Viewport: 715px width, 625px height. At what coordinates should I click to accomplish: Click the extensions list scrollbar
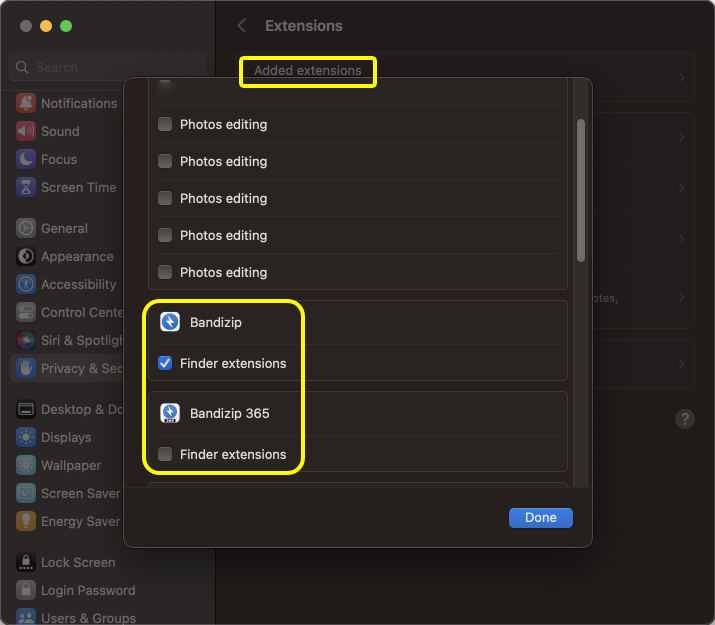click(x=580, y=190)
